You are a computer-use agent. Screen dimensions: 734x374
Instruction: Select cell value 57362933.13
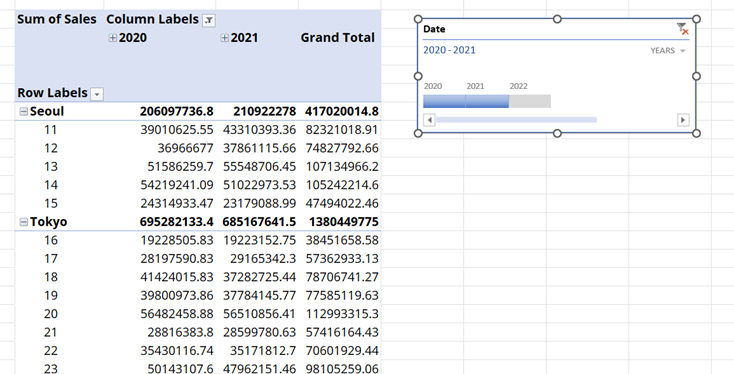coord(342,258)
